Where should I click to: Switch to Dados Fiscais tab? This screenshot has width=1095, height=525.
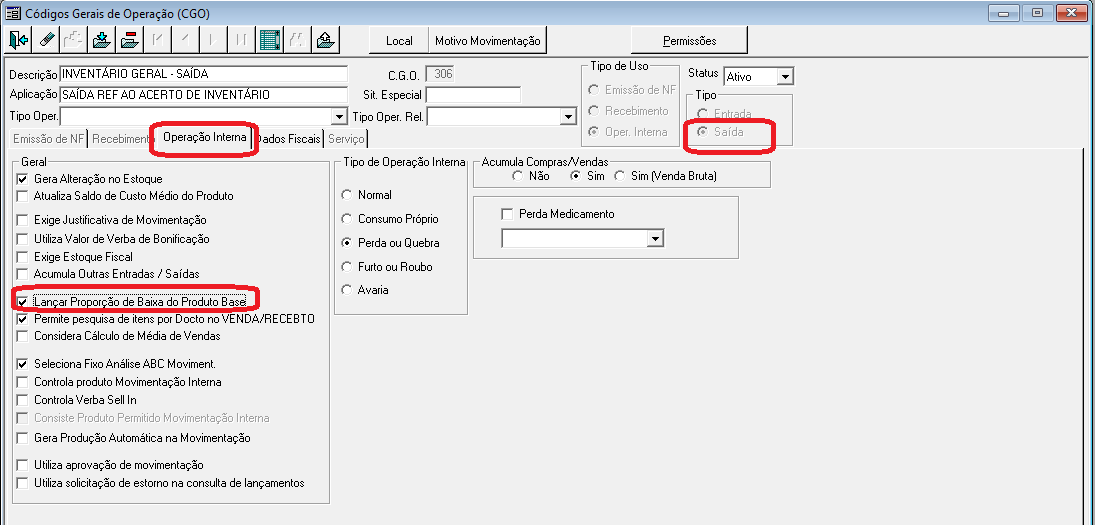tap(288, 139)
